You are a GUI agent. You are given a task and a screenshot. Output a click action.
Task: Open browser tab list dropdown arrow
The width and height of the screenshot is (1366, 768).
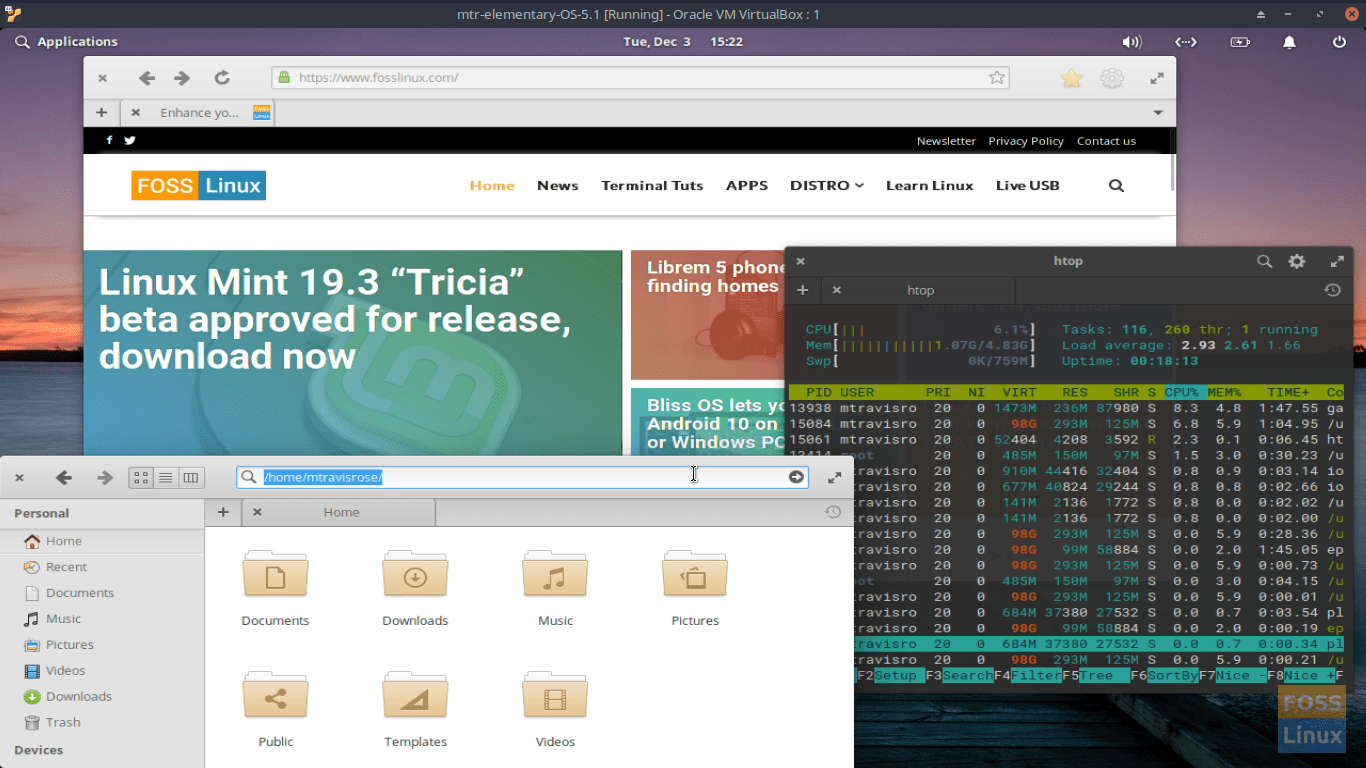point(1158,113)
